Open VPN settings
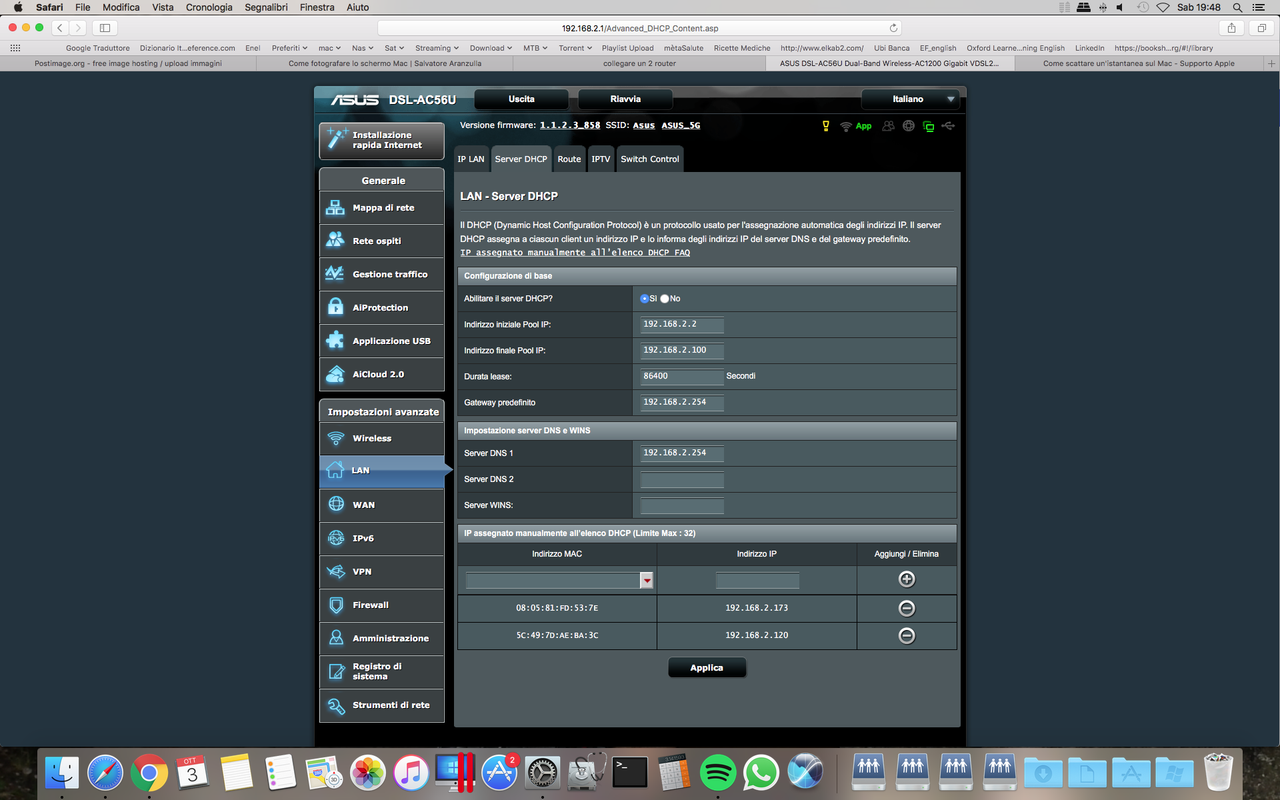Screen dimensions: 1280x800 tap(381, 572)
